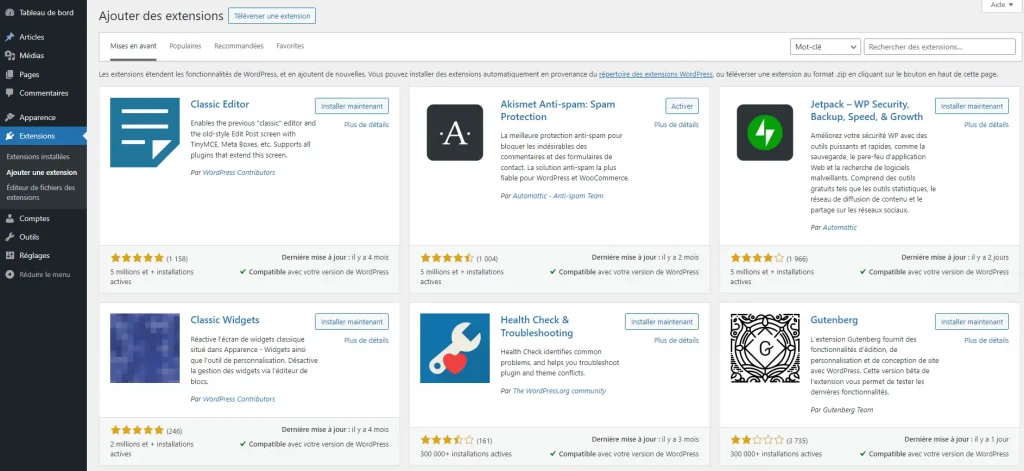Screen dimensions: 1024x471
Task: Open Plus de détails for Classic Widgets
Action: 366,340
